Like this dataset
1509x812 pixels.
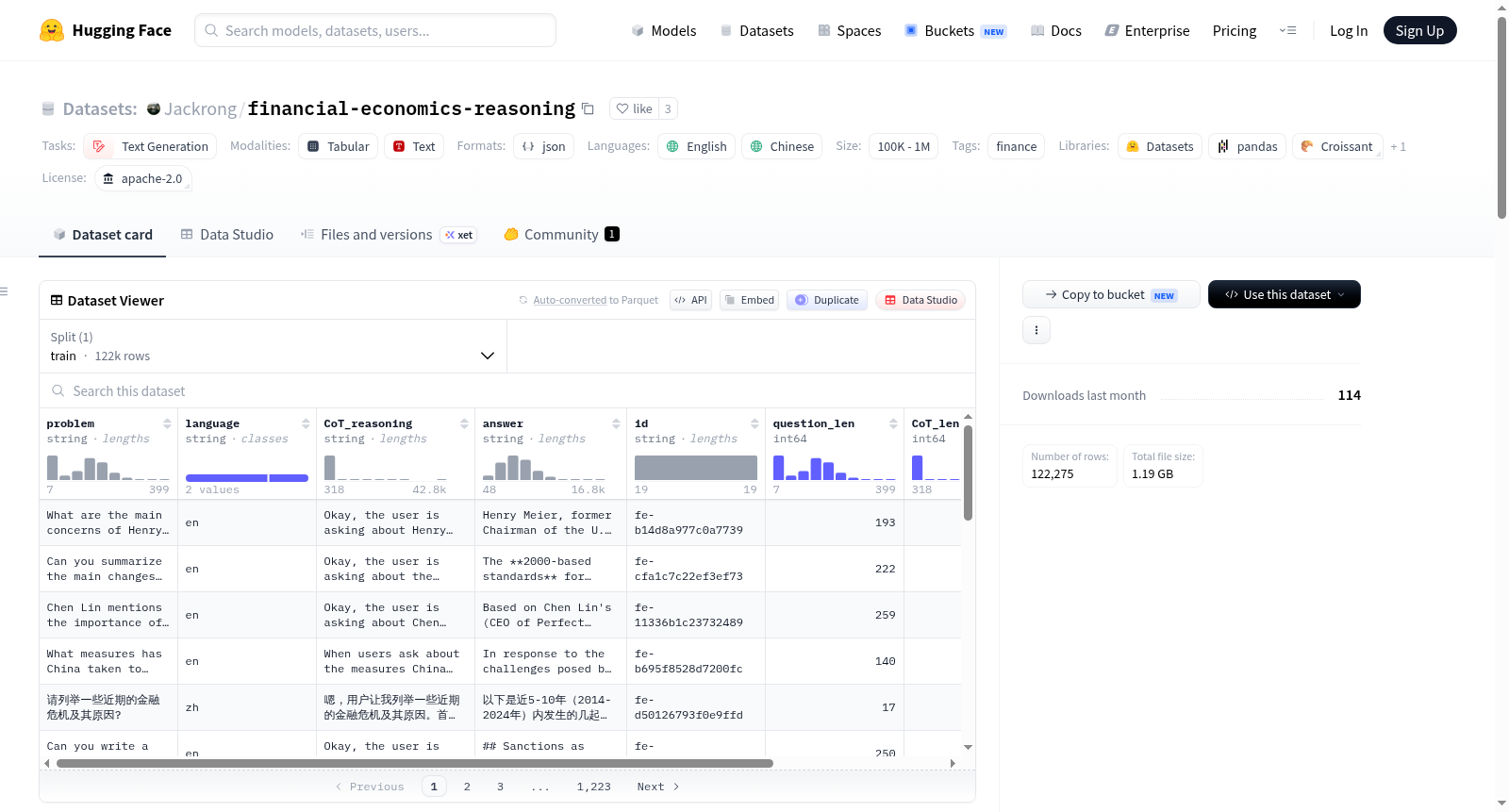(x=634, y=108)
